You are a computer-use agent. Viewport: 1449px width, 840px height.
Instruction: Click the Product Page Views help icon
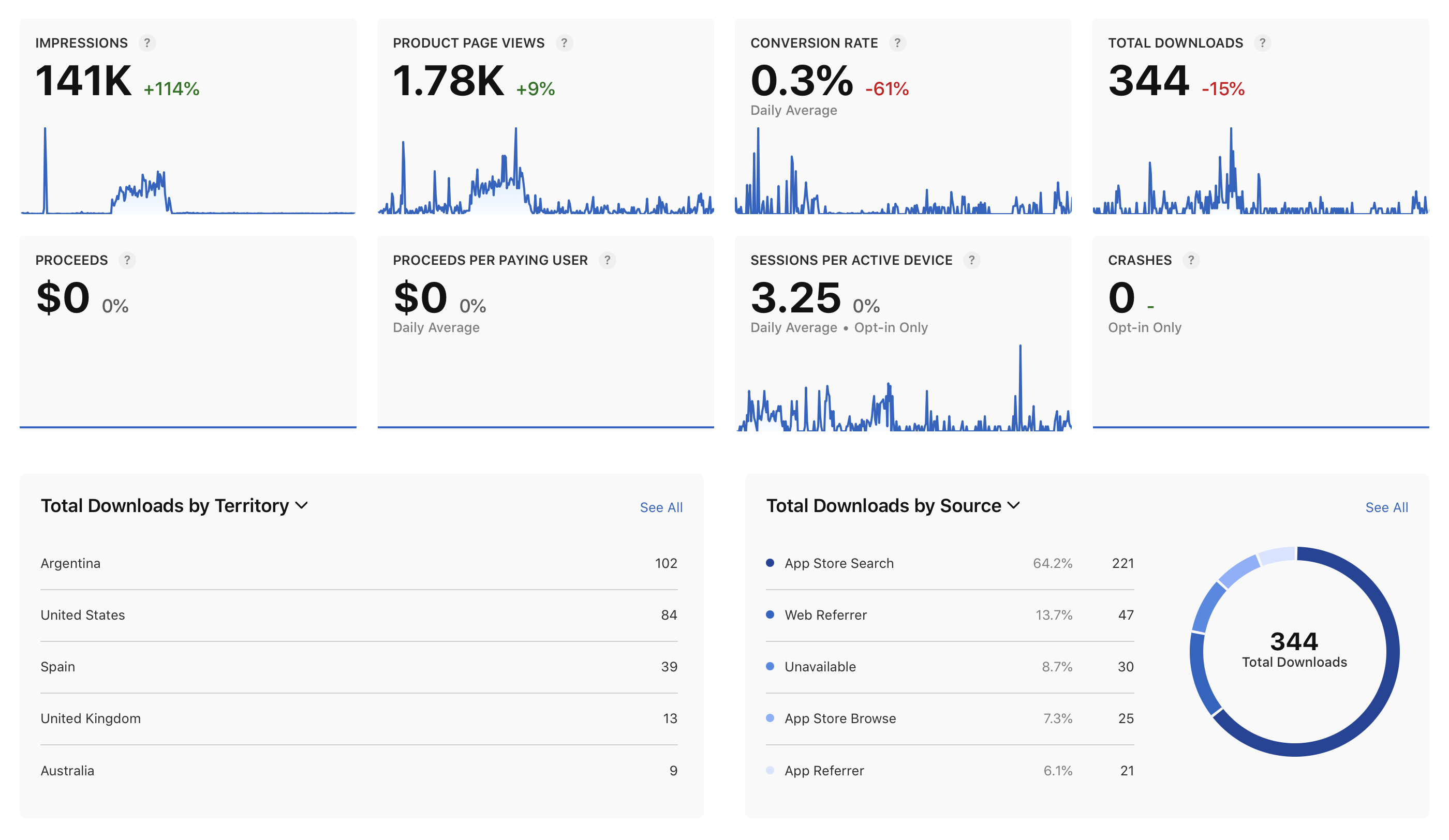564,43
